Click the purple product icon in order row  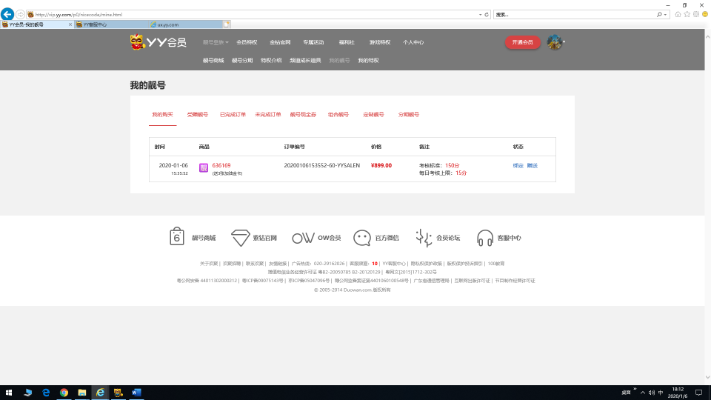(203, 168)
